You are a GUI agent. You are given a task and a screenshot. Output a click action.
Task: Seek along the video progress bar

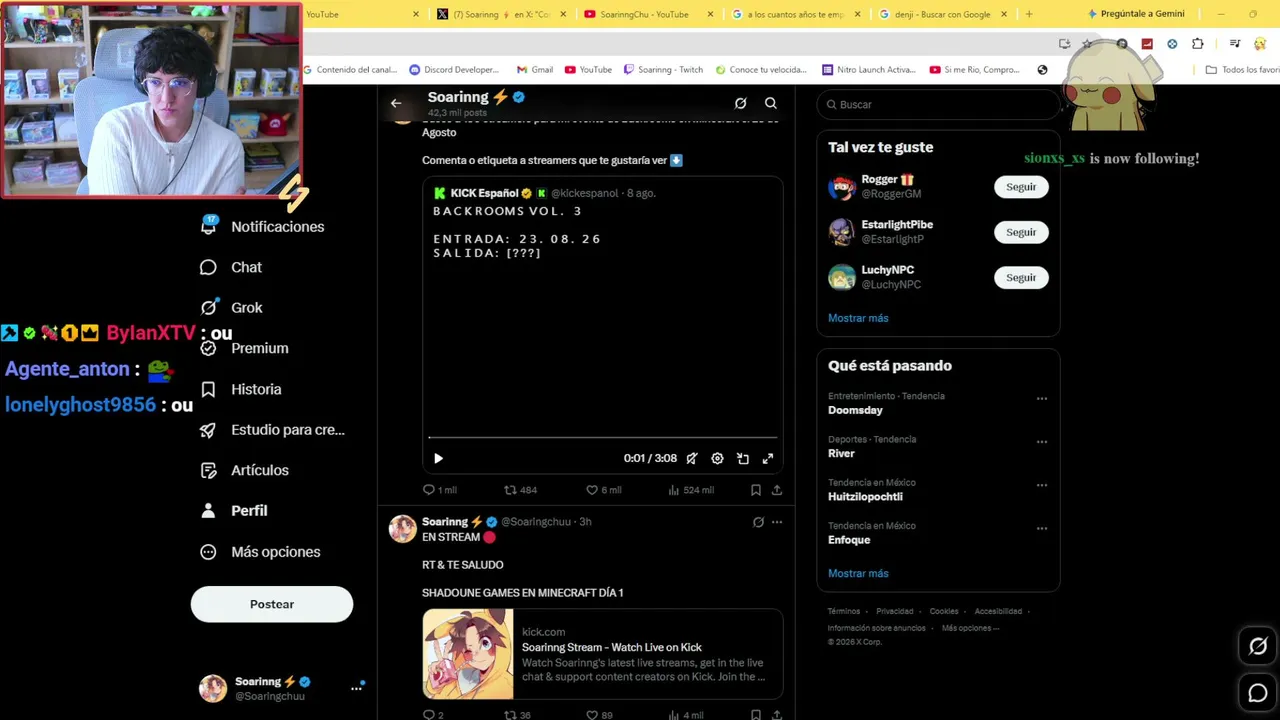pos(602,437)
